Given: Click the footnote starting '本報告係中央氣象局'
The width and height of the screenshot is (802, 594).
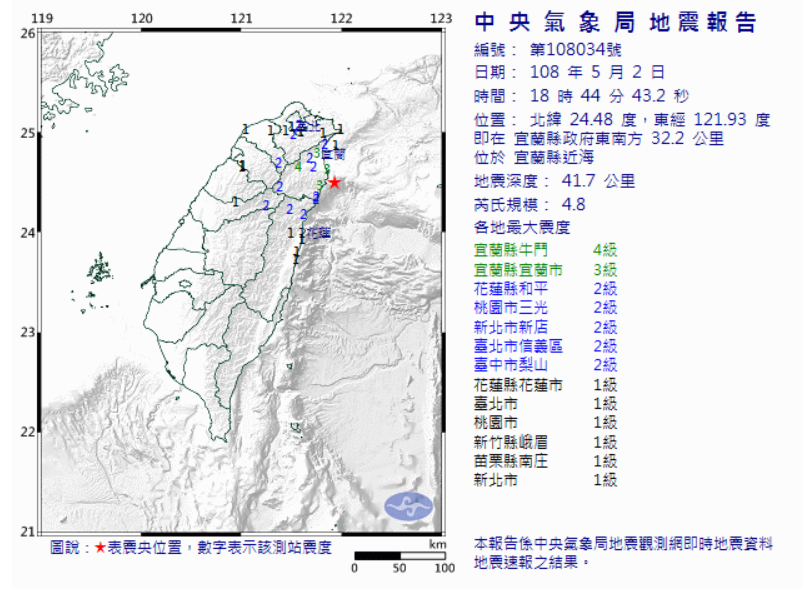Looking at the screenshot, I should pos(623,544).
